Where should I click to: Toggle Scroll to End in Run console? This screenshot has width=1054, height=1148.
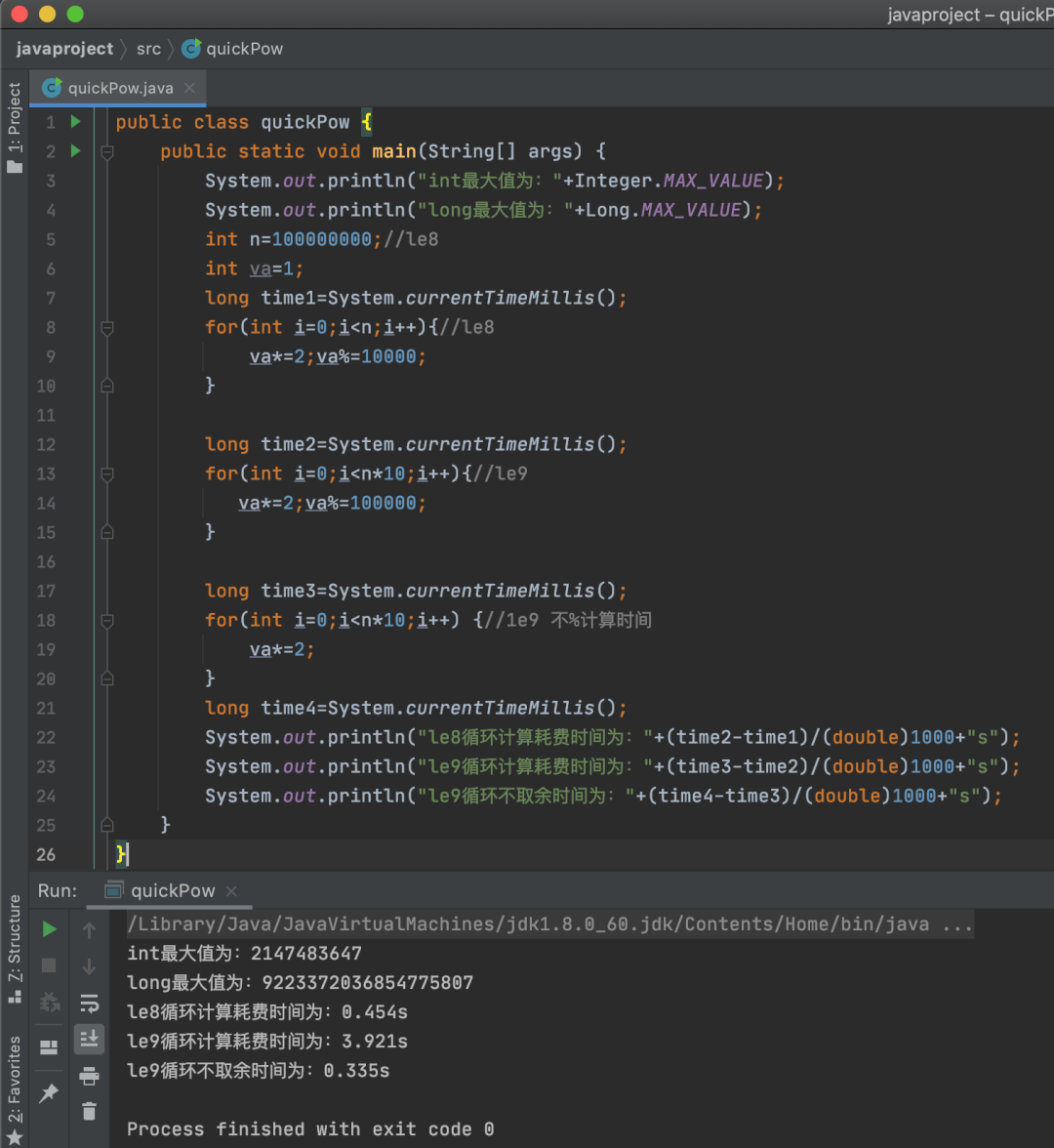[x=90, y=1039]
